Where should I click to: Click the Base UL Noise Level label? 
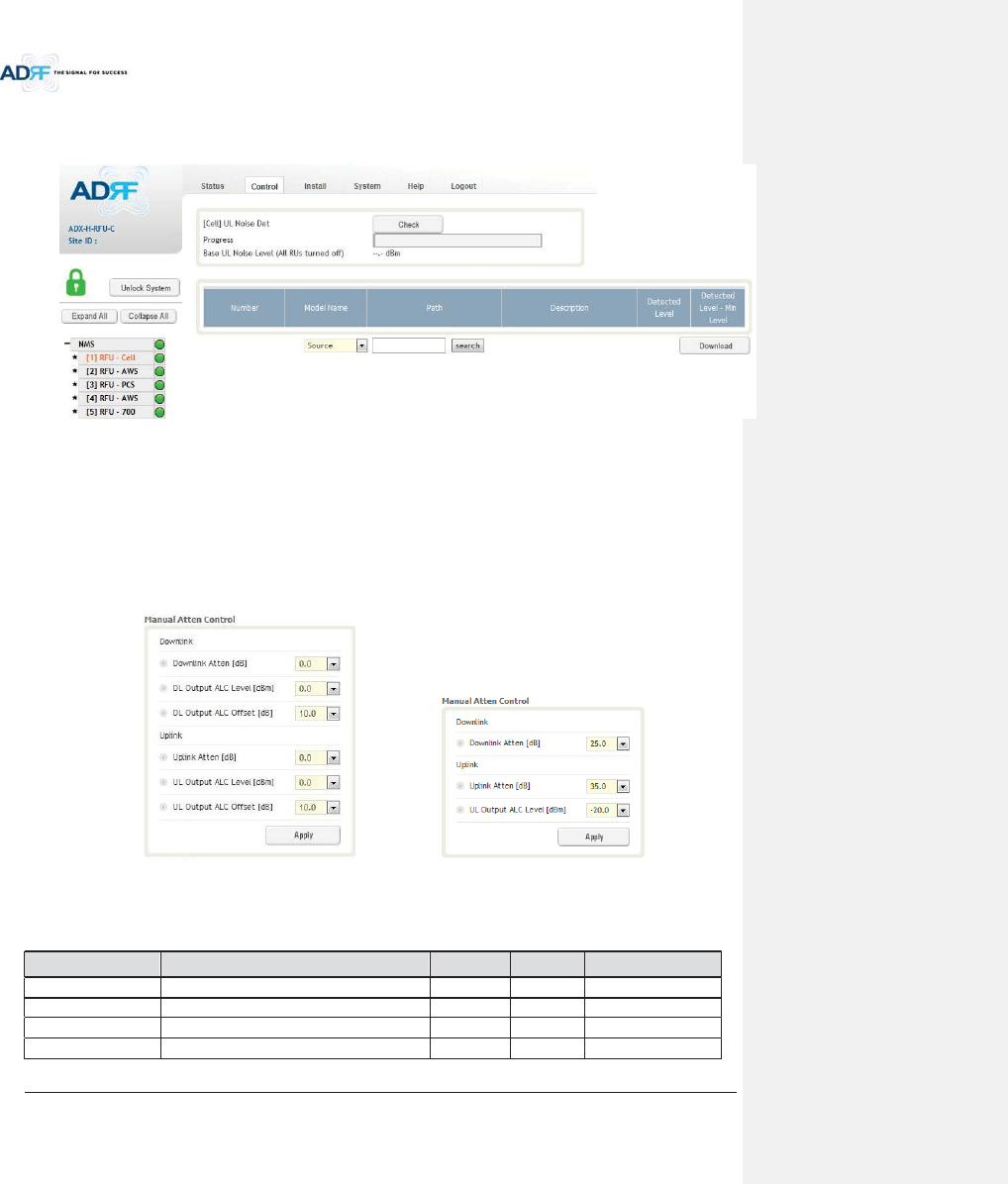(273, 253)
